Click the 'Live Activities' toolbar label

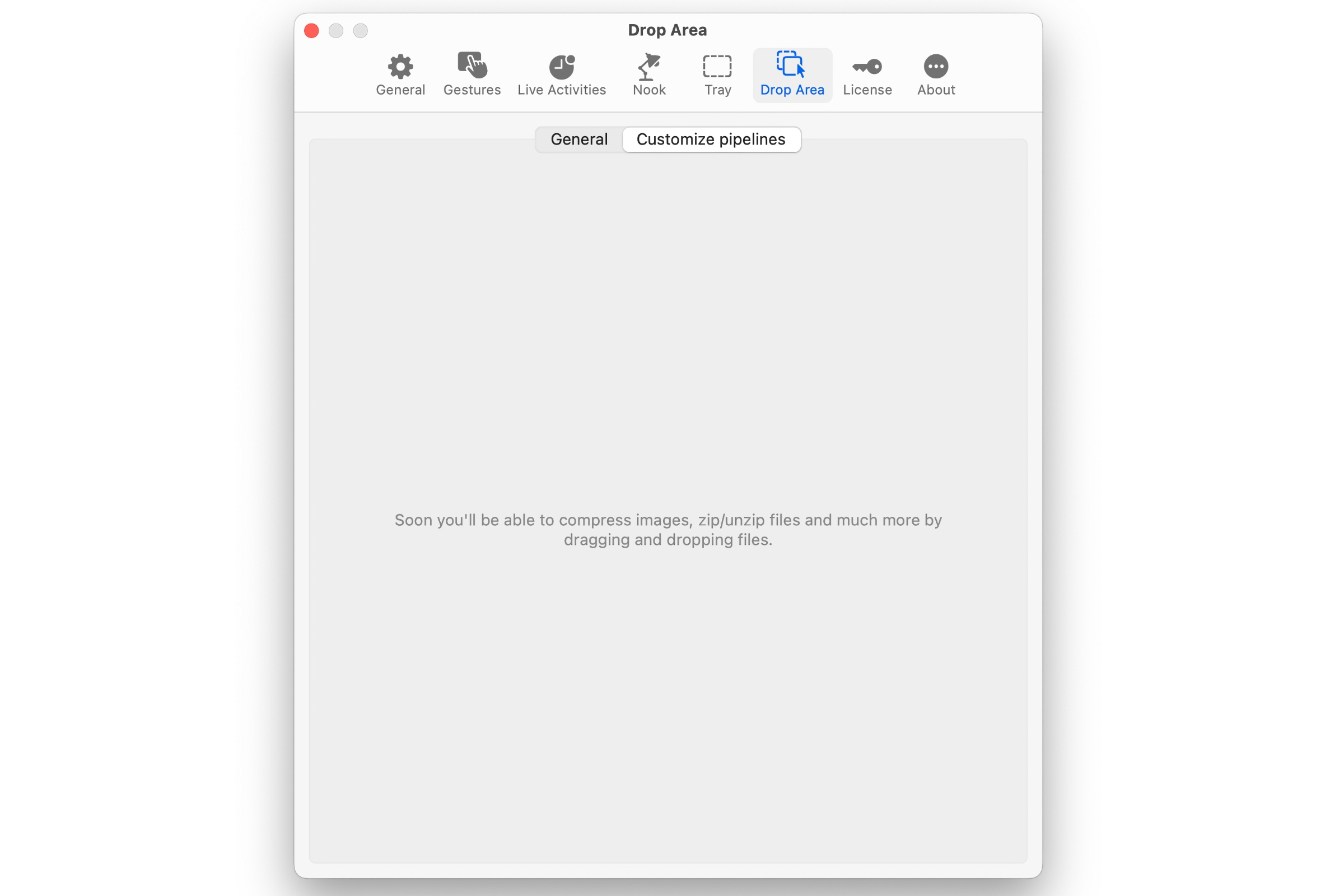click(x=562, y=90)
